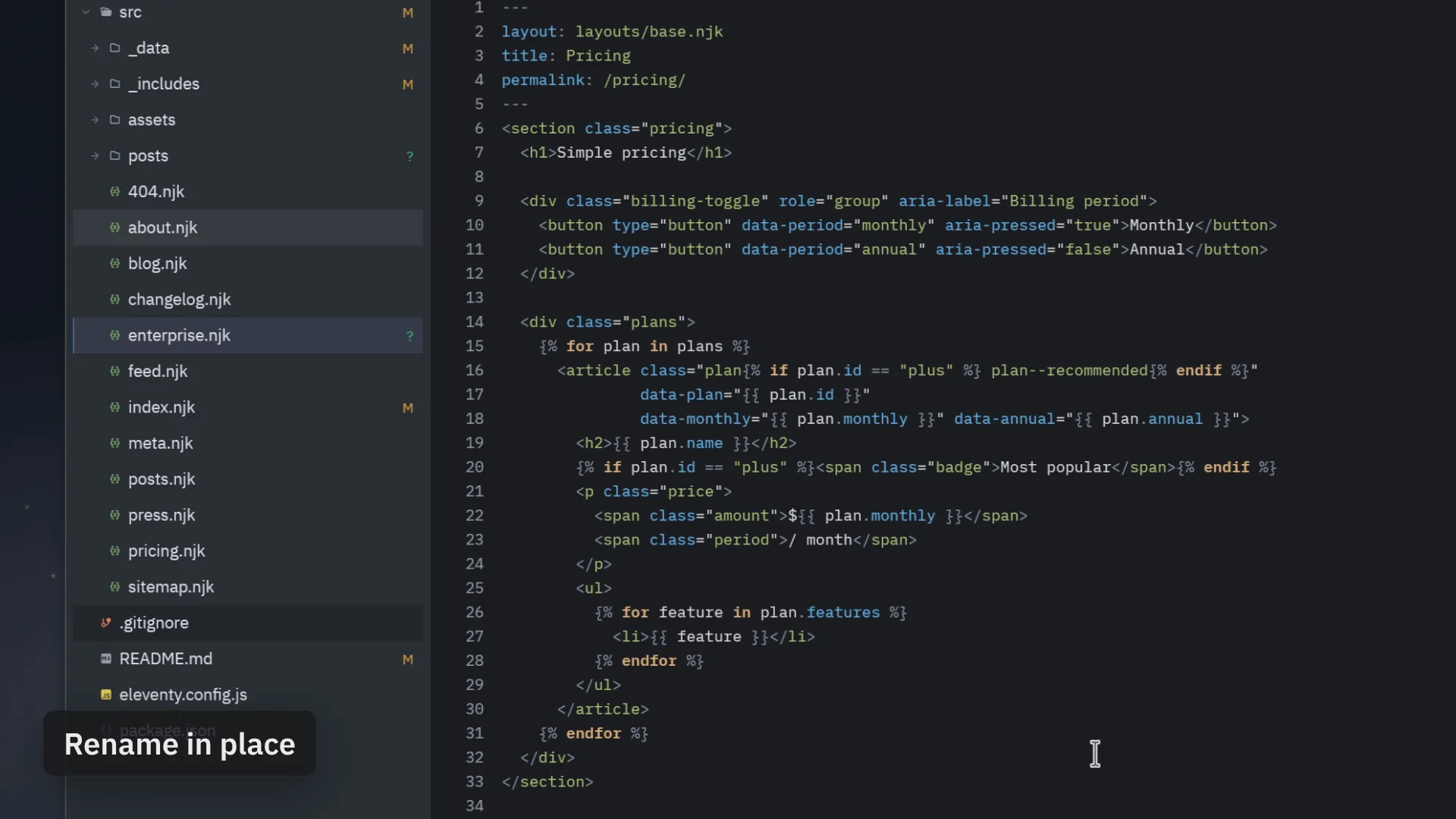Click the README.md markdown icon

106,659
